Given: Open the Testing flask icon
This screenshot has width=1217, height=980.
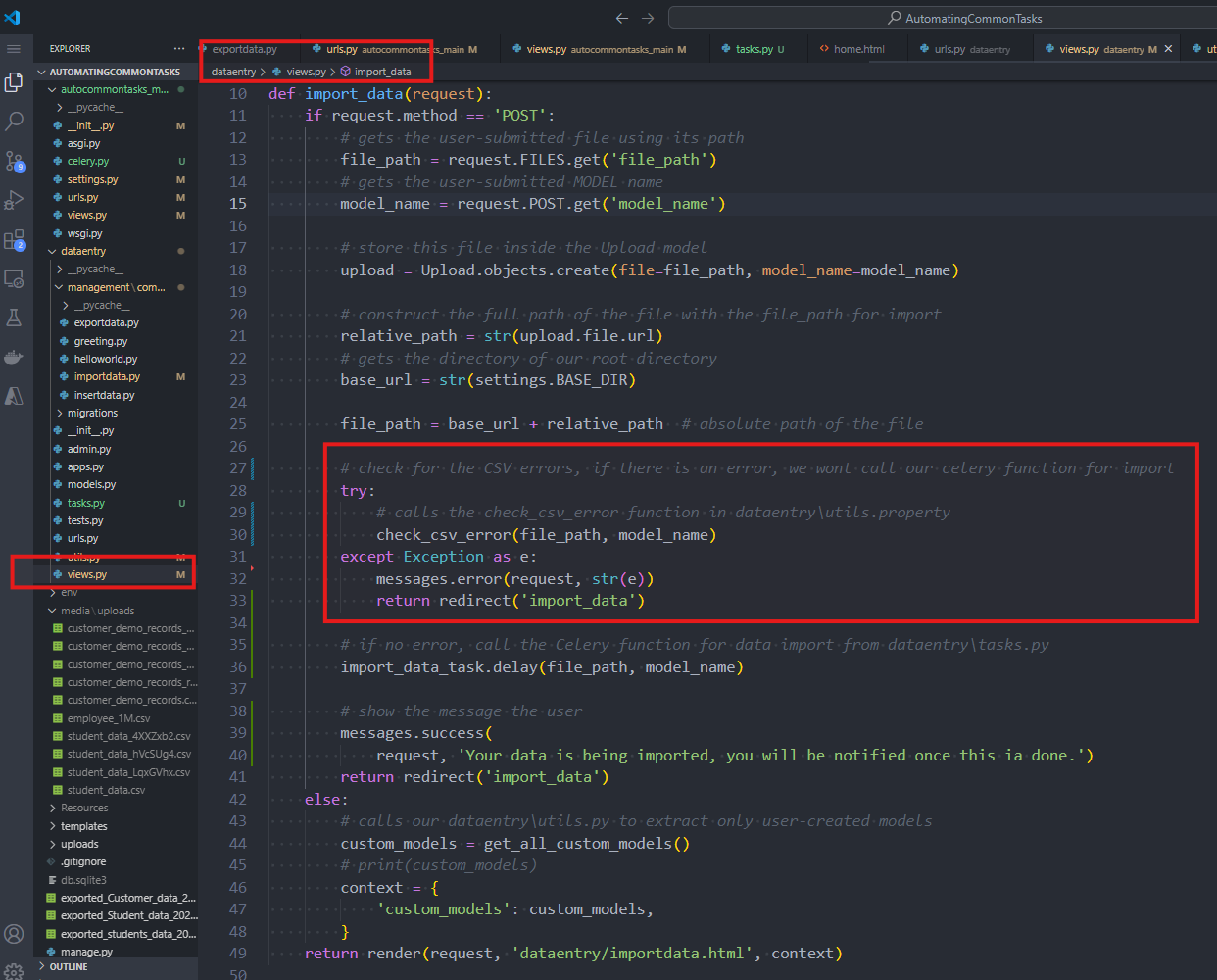Looking at the screenshot, I should (x=14, y=318).
